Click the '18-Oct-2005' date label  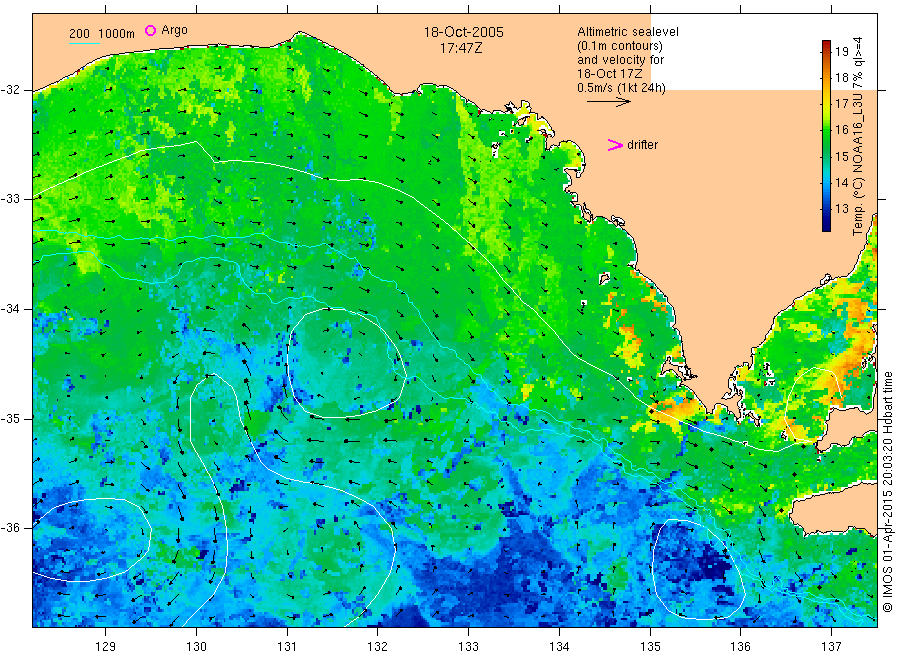pos(463,32)
